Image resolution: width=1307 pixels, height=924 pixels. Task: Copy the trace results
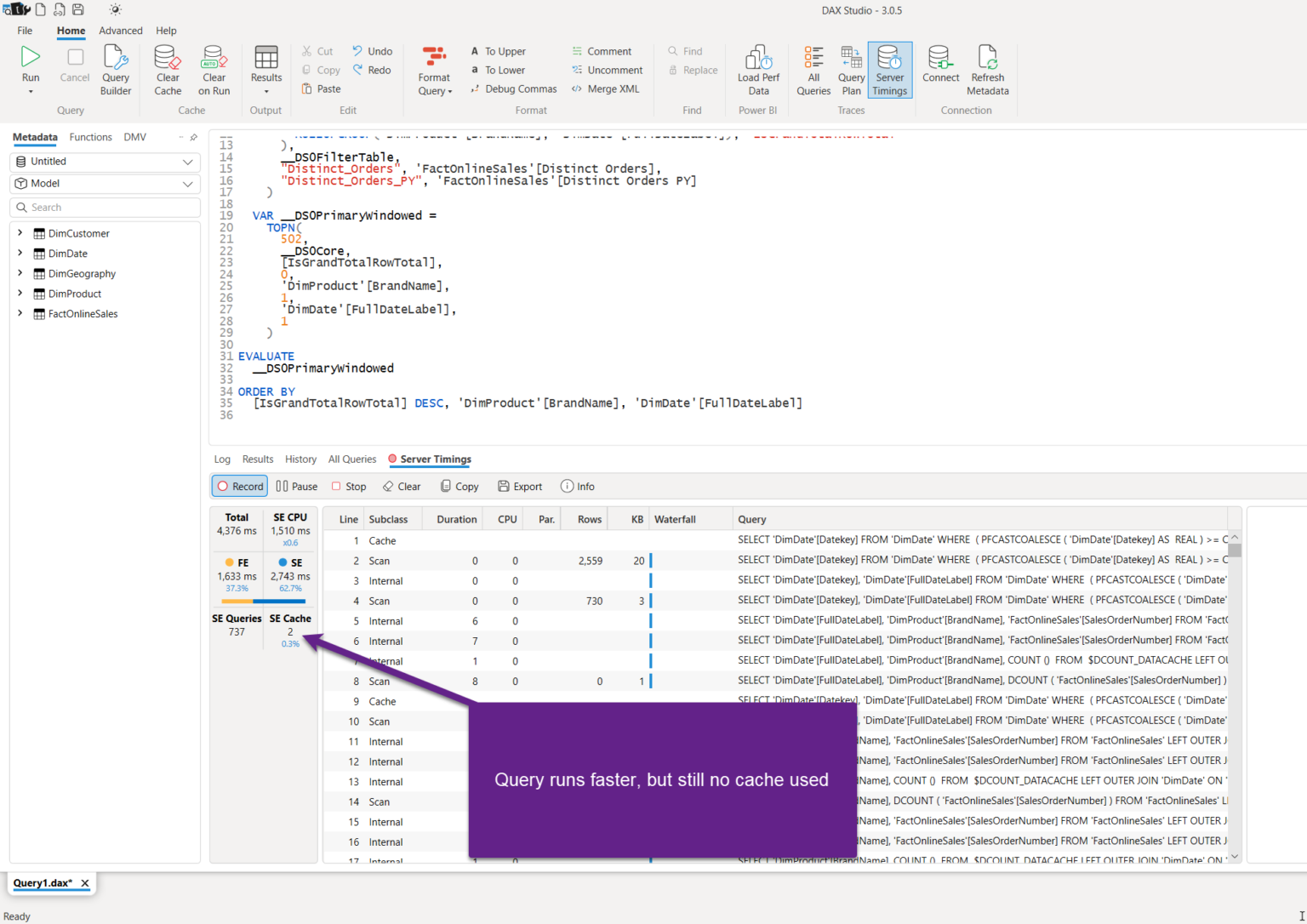[x=459, y=486]
